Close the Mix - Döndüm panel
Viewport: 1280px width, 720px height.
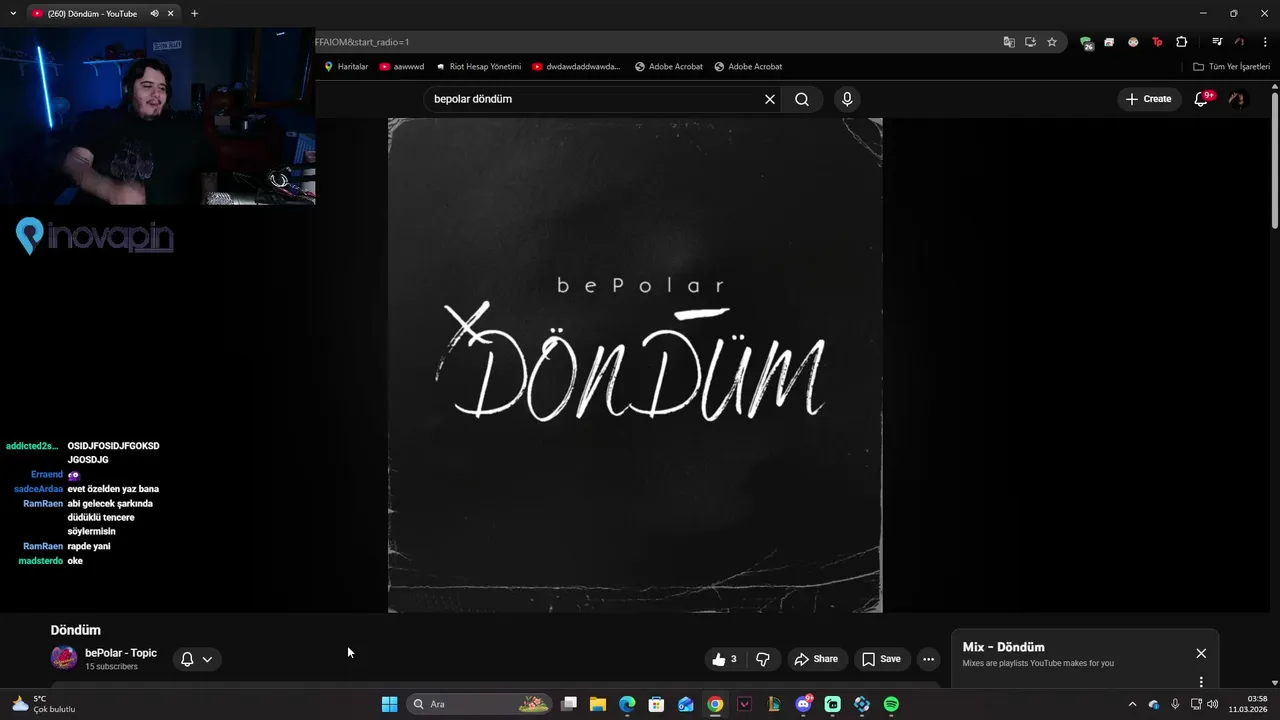1201,653
